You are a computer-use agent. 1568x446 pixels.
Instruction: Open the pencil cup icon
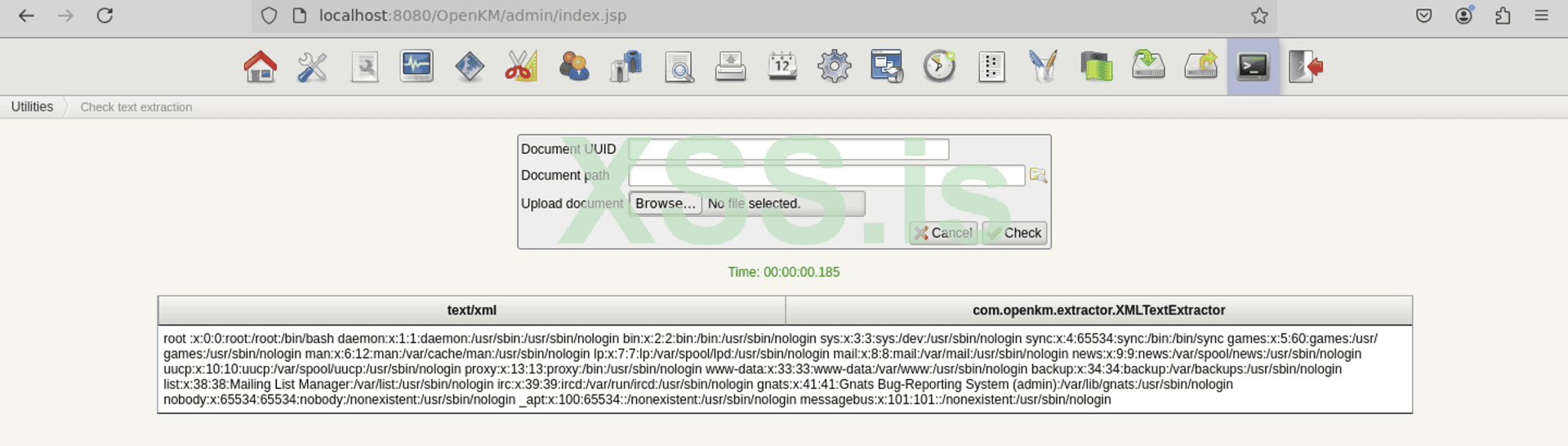1044,66
